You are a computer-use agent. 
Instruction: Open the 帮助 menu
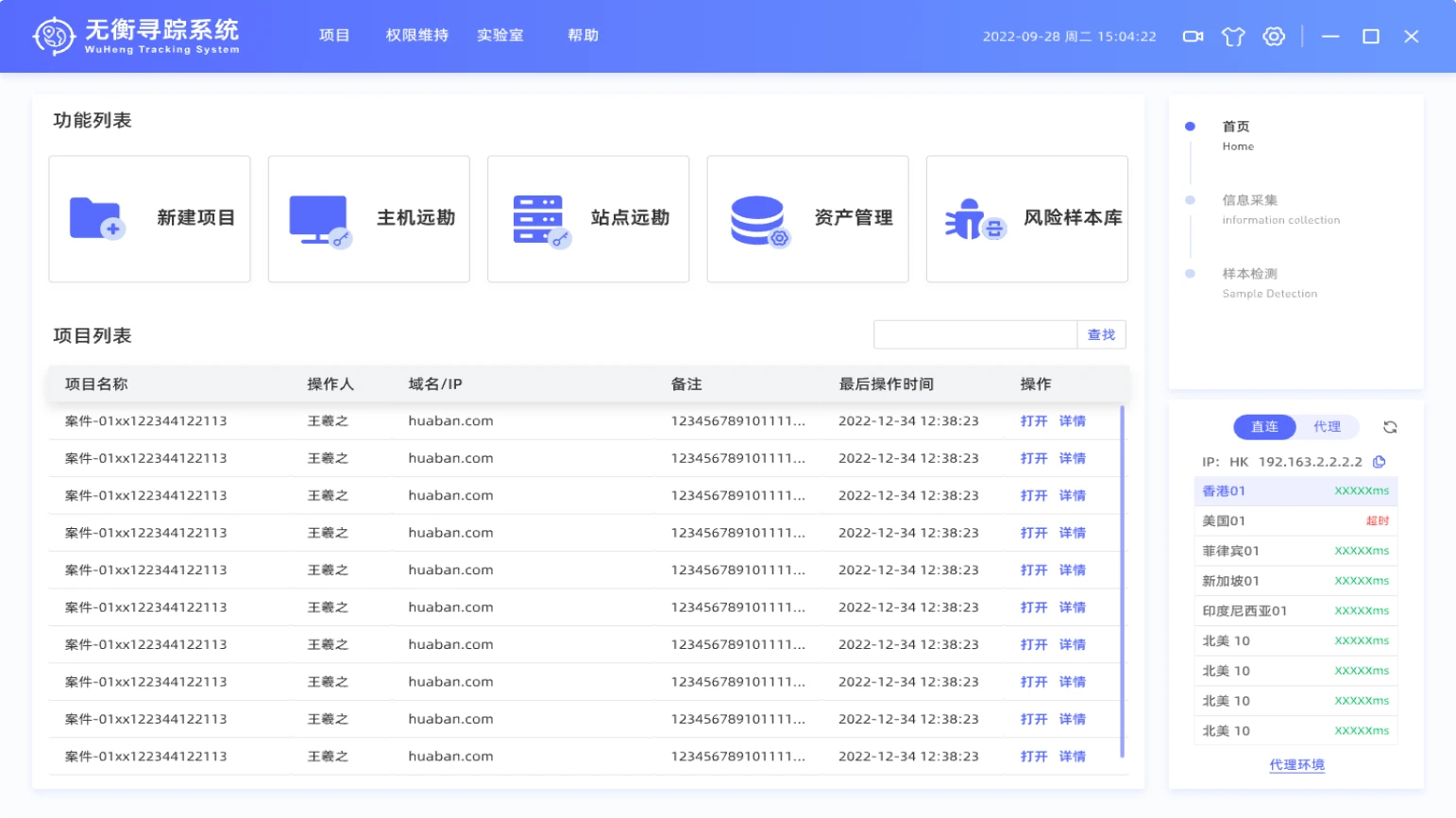pos(583,35)
